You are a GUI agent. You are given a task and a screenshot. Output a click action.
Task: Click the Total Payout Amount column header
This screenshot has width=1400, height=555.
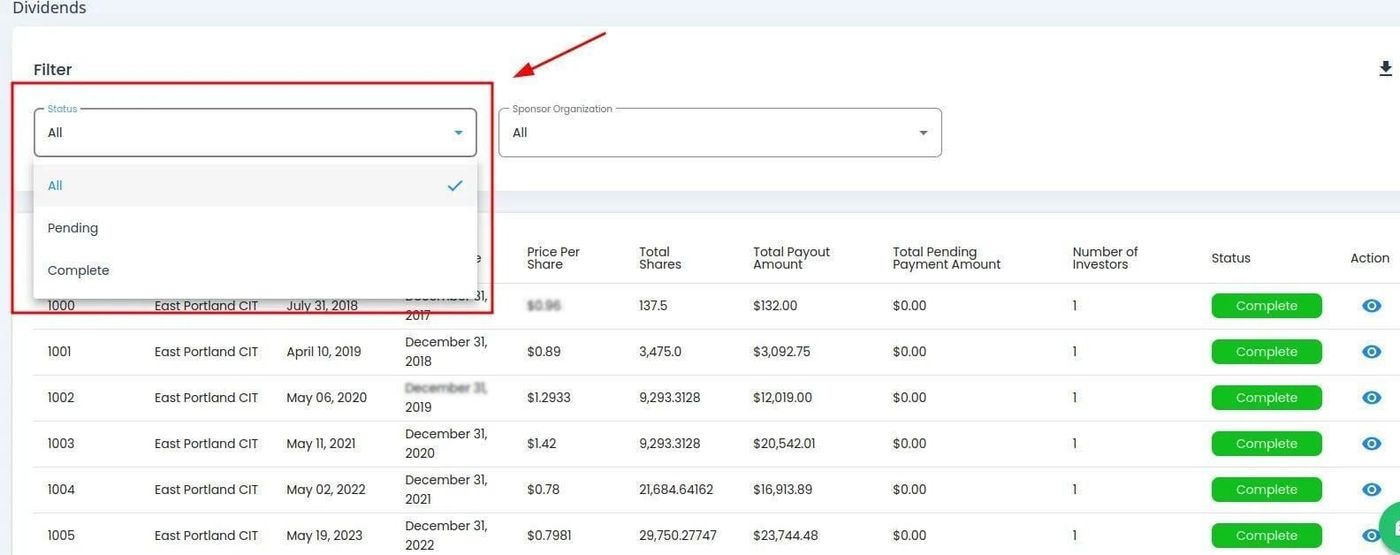(791, 258)
